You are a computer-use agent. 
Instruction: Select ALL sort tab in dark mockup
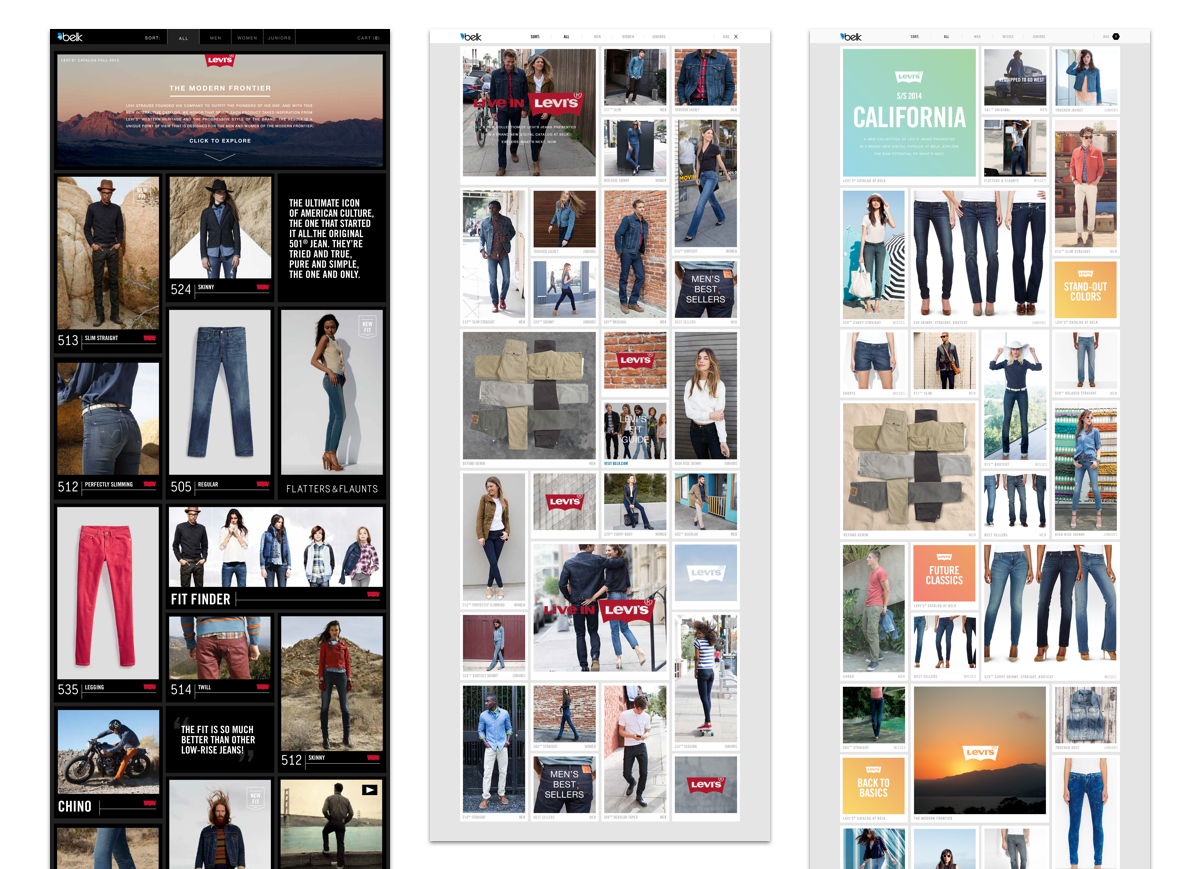[183, 38]
